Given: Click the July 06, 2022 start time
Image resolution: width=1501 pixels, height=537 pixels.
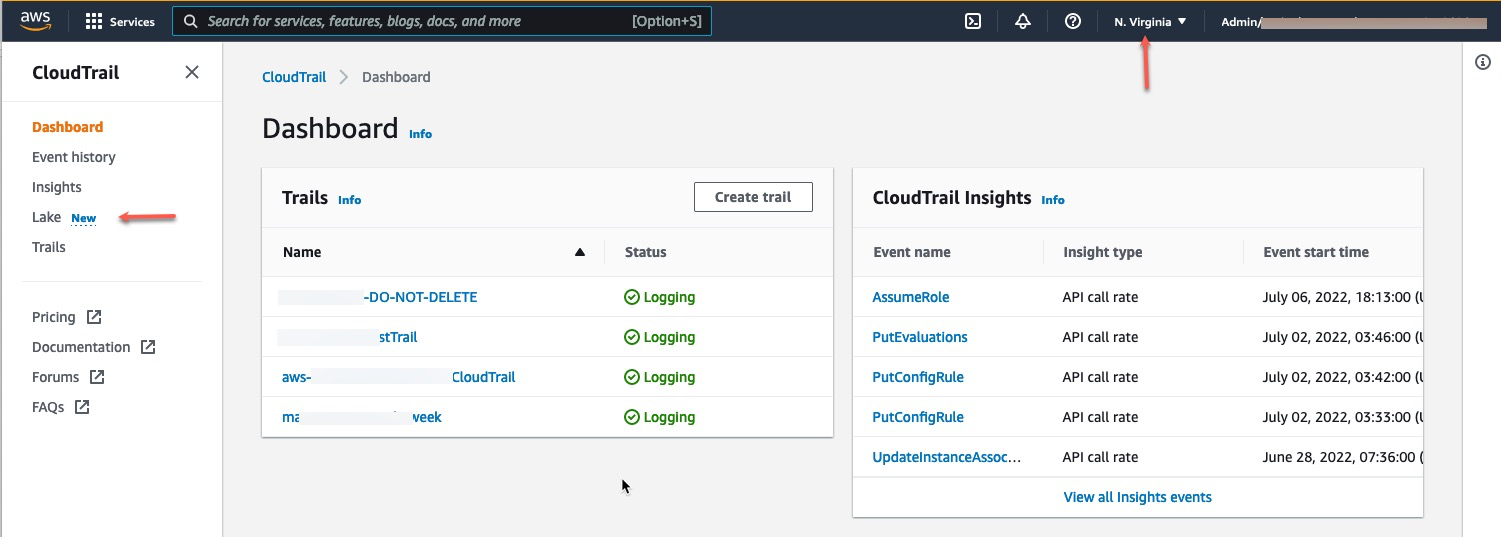Looking at the screenshot, I should pos(1342,297).
